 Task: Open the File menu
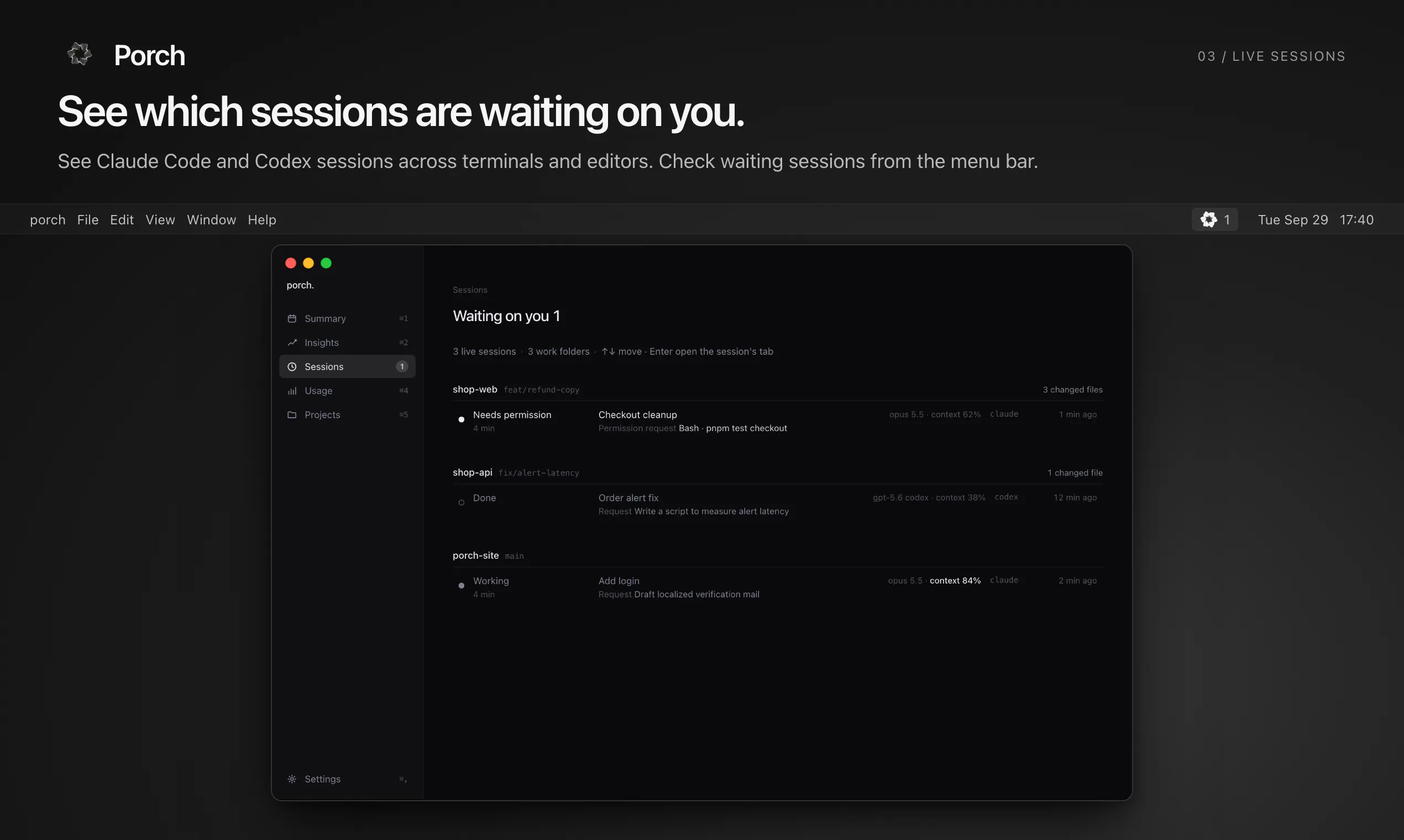point(88,219)
